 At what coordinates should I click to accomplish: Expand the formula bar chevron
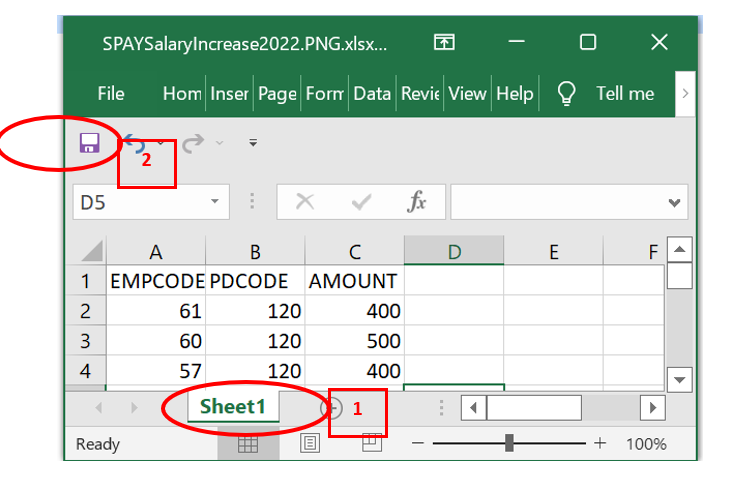[x=675, y=203]
